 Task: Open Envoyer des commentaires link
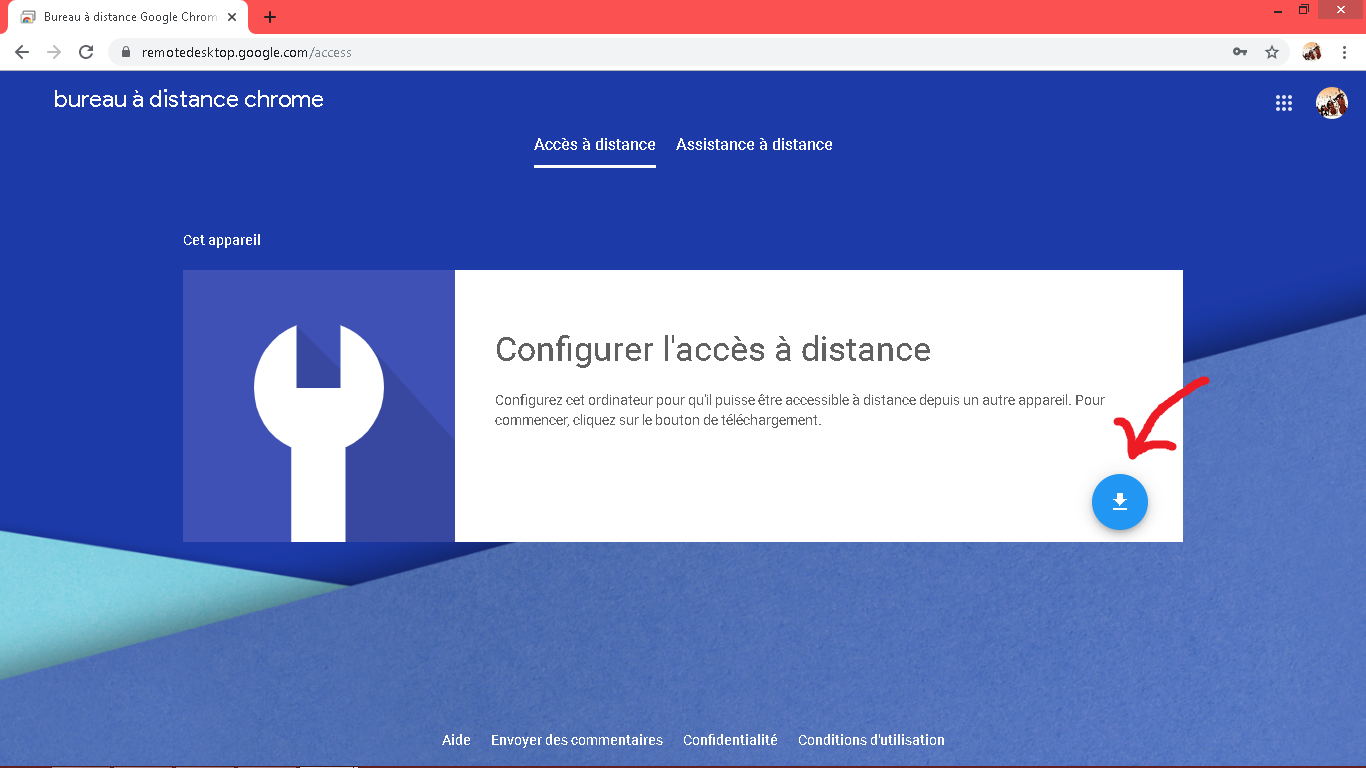pyautogui.click(x=577, y=740)
